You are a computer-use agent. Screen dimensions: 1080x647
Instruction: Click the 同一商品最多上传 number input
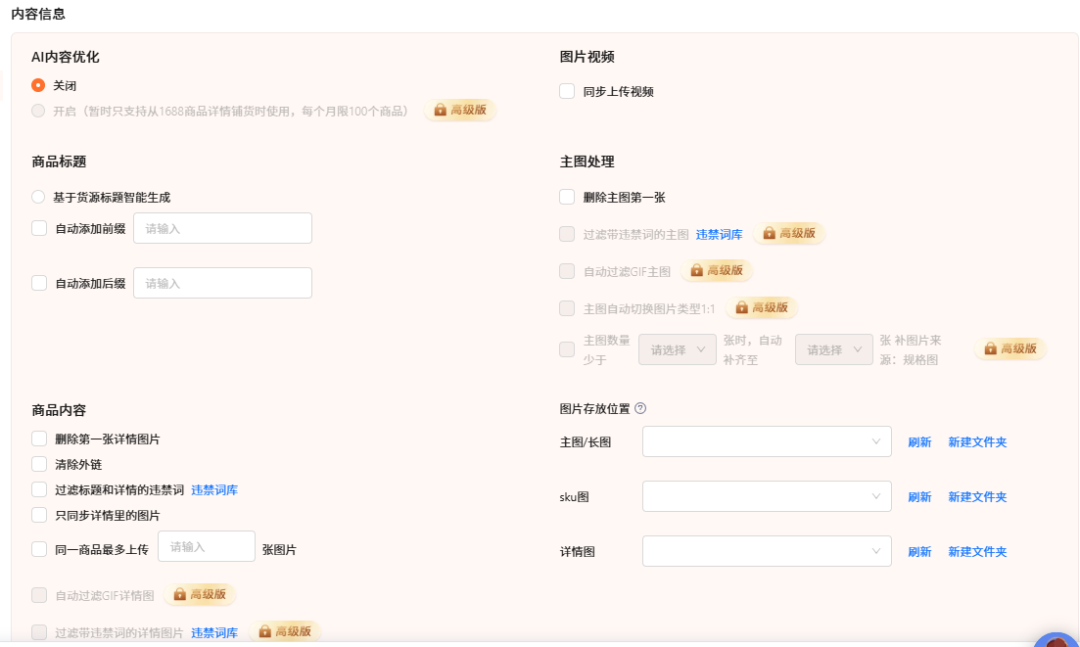(x=207, y=546)
